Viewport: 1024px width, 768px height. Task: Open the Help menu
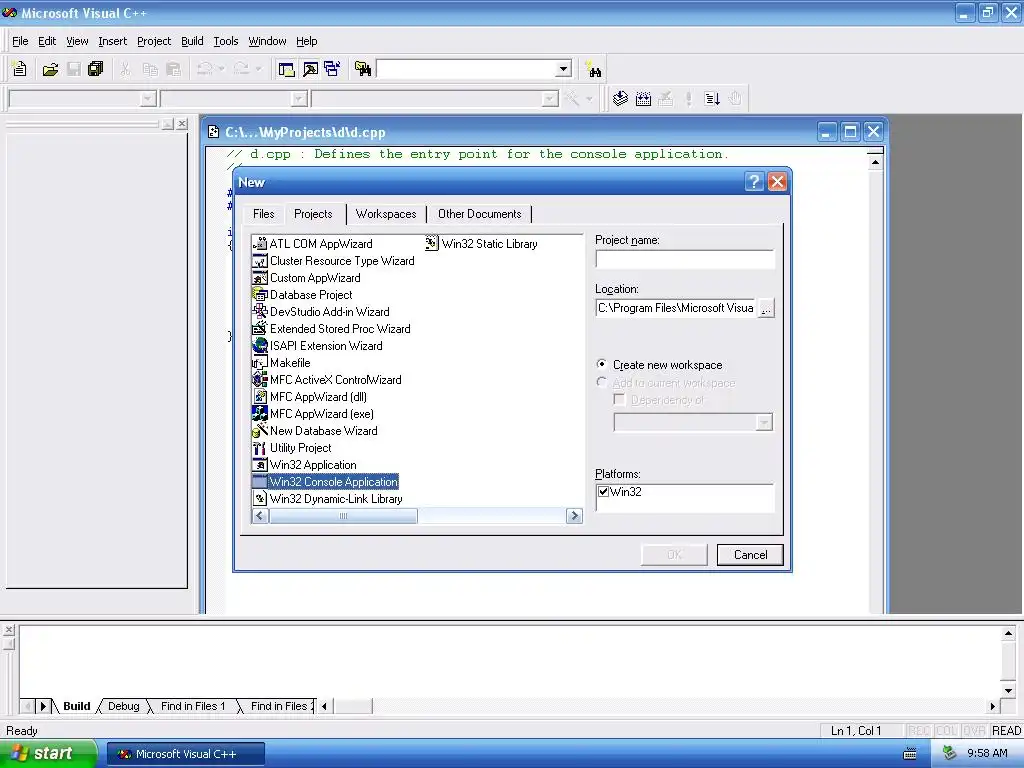(306, 41)
